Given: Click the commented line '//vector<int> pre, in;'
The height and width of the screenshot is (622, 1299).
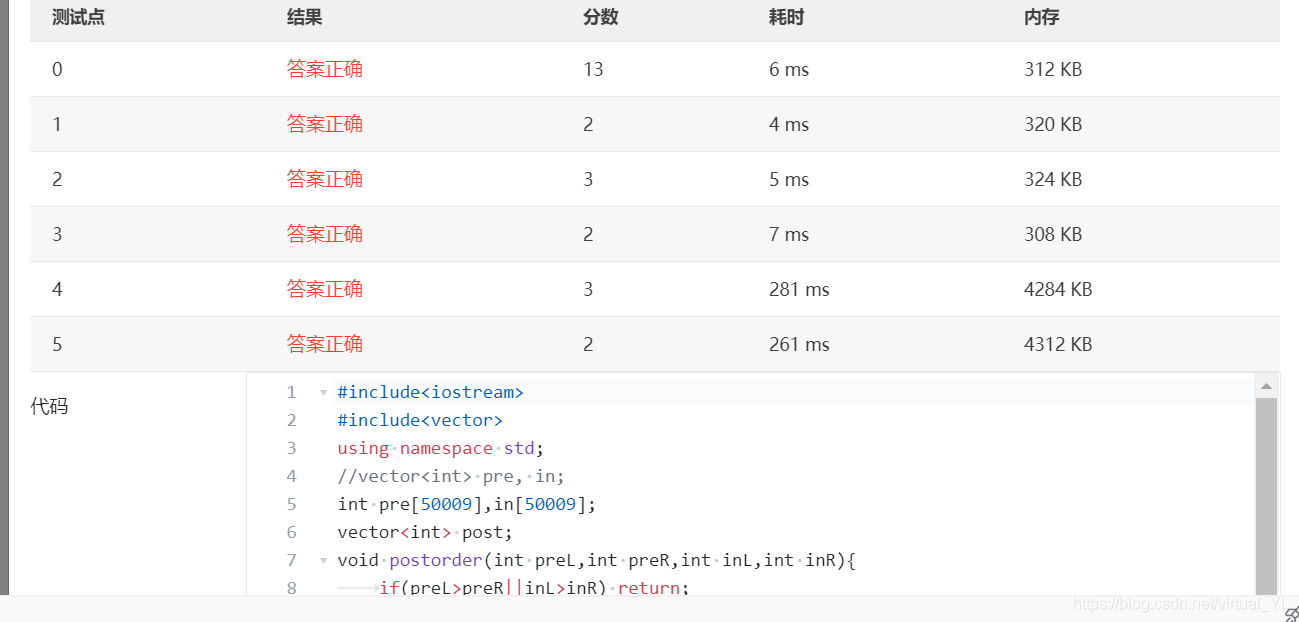Looking at the screenshot, I should coord(451,476).
